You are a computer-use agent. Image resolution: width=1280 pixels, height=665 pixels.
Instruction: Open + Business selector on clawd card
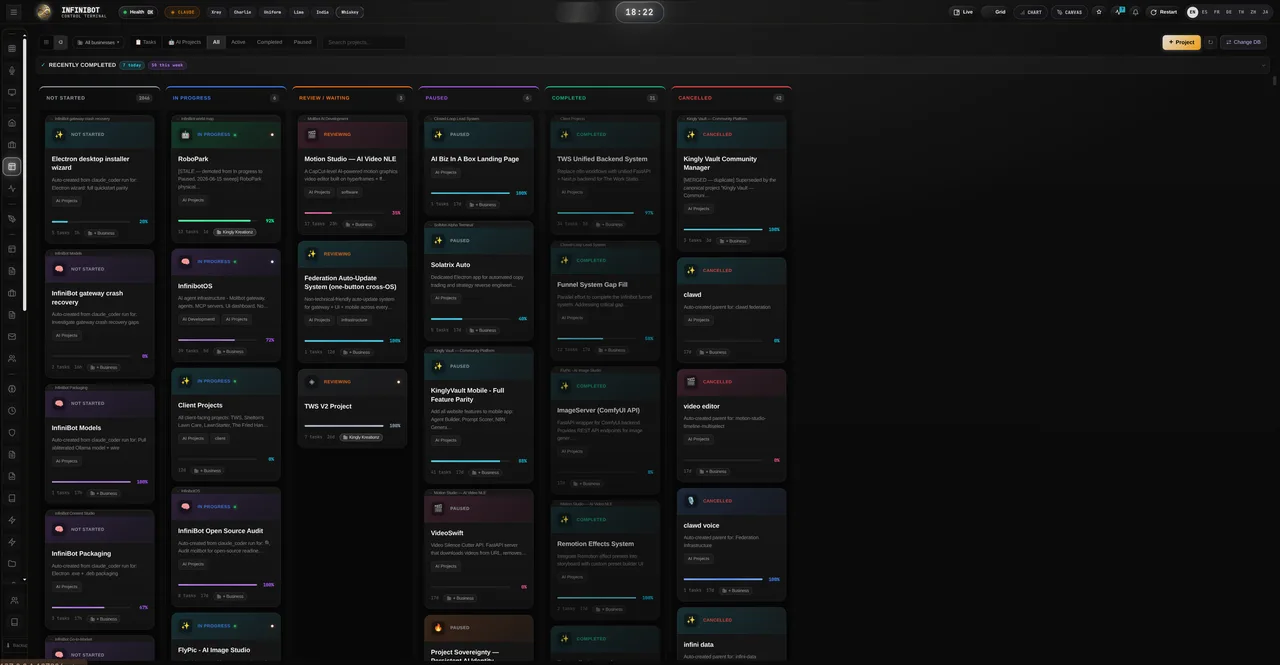[x=712, y=352]
